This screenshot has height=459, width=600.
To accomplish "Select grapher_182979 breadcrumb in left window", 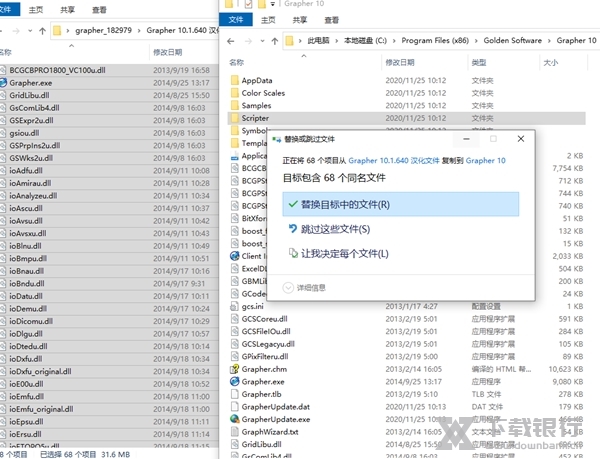I will pyautogui.click(x=103, y=30).
